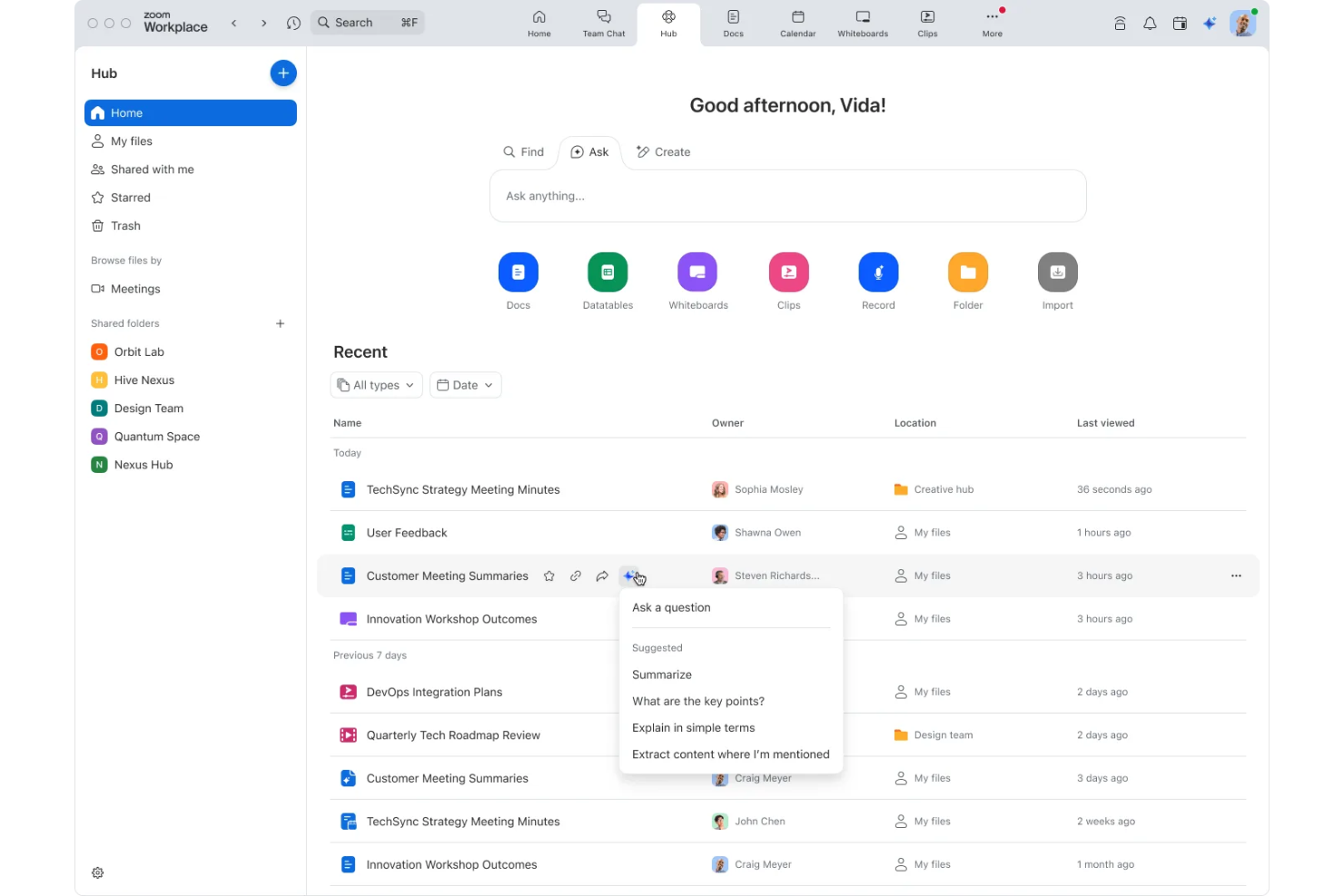This screenshot has height=896, width=1344.
Task: Type in the Ask anything field
Action: [x=787, y=196]
